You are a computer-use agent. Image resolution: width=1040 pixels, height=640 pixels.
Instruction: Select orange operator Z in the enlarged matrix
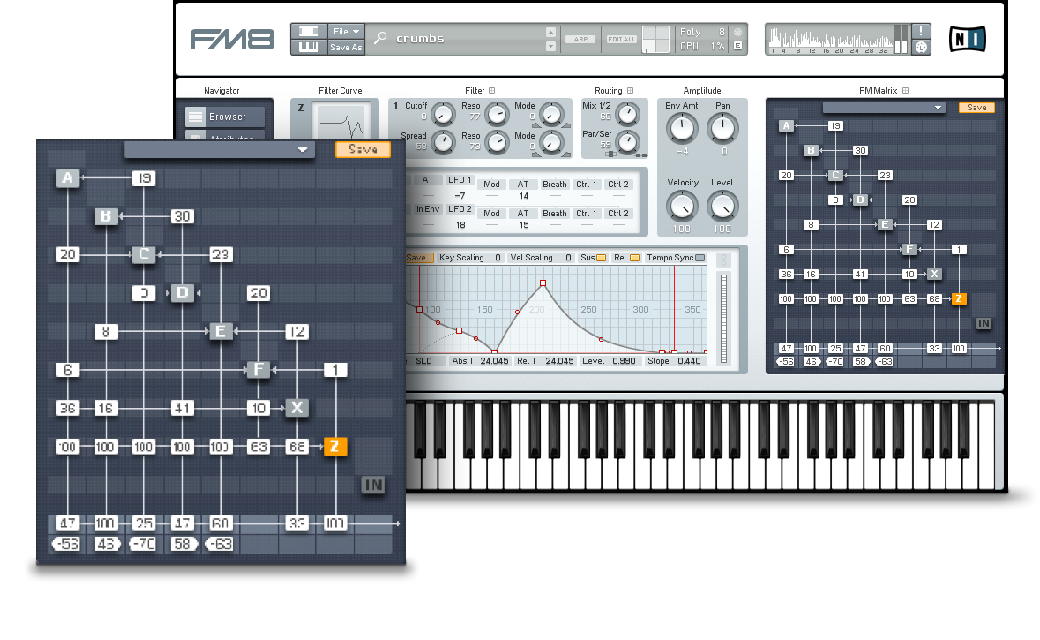click(335, 446)
